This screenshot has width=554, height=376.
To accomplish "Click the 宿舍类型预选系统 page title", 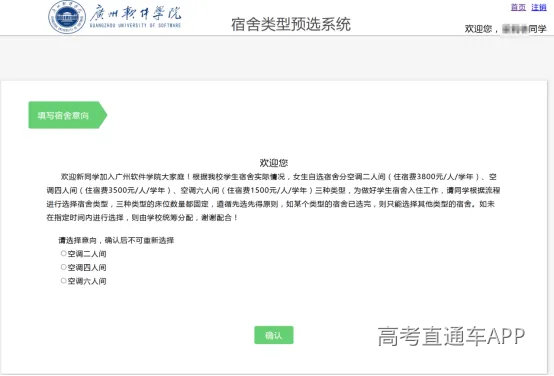I will point(291,24).
